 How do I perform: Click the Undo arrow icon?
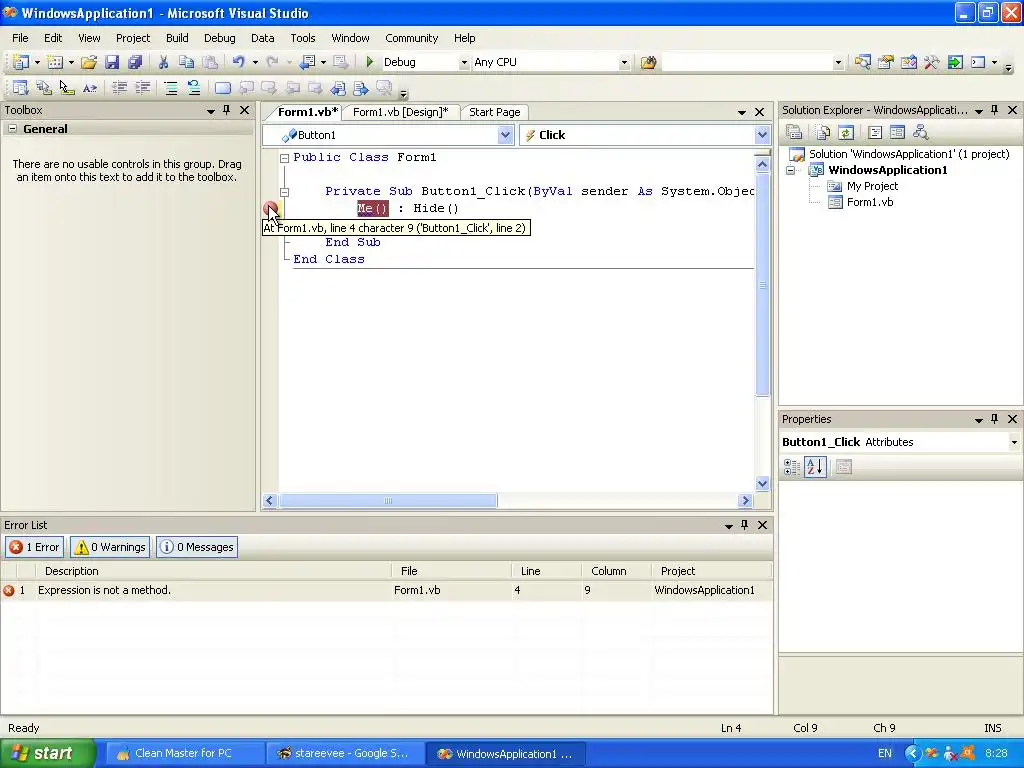click(238, 62)
